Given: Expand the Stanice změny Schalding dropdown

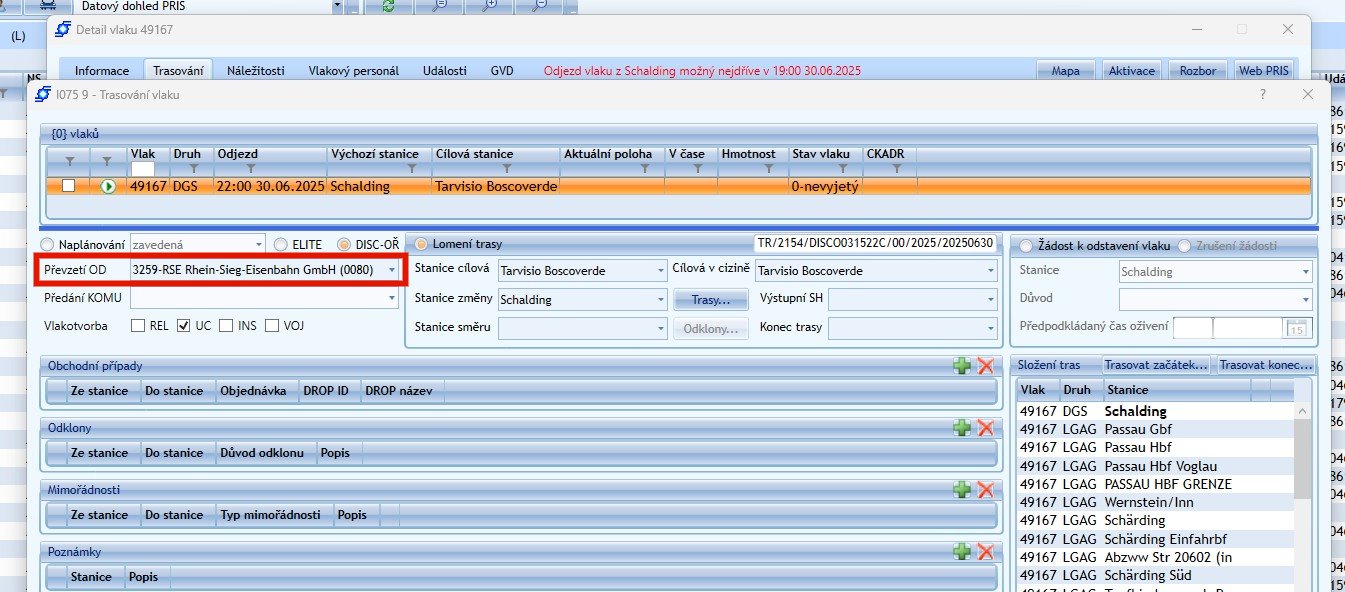Looking at the screenshot, I should point(659,299).
